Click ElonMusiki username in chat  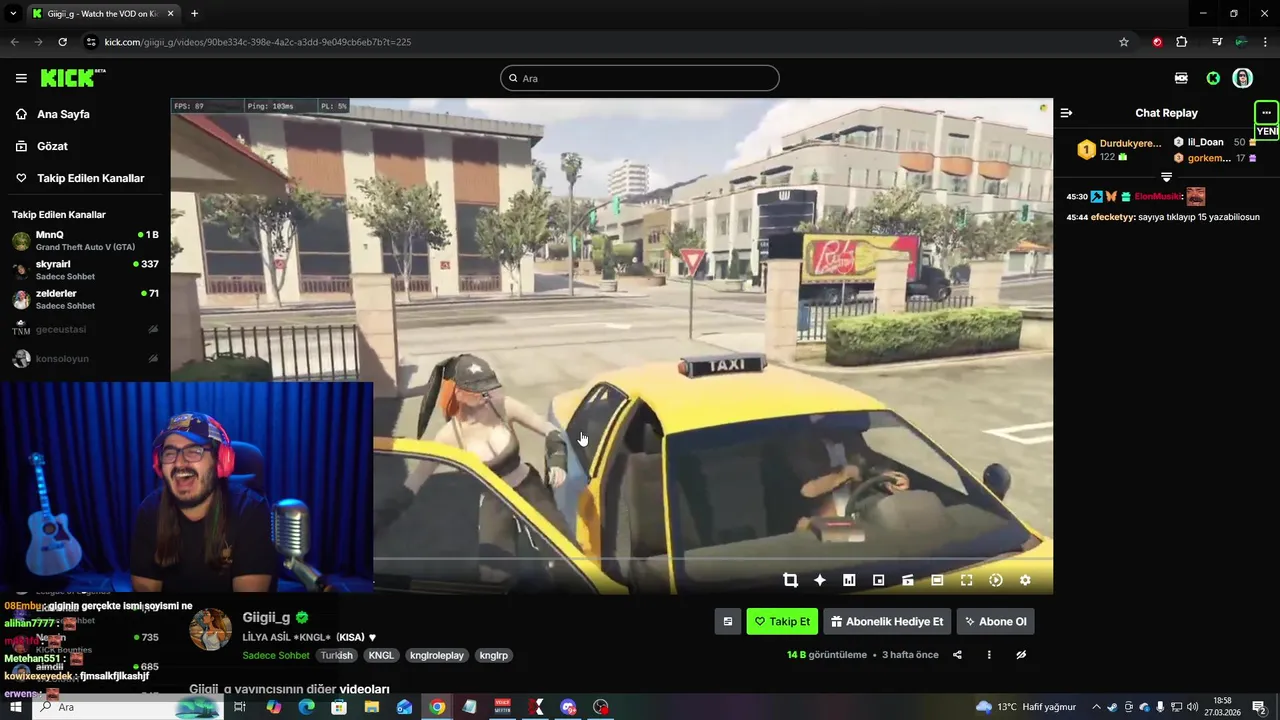pyautogui.click(x=1157, y=197)
